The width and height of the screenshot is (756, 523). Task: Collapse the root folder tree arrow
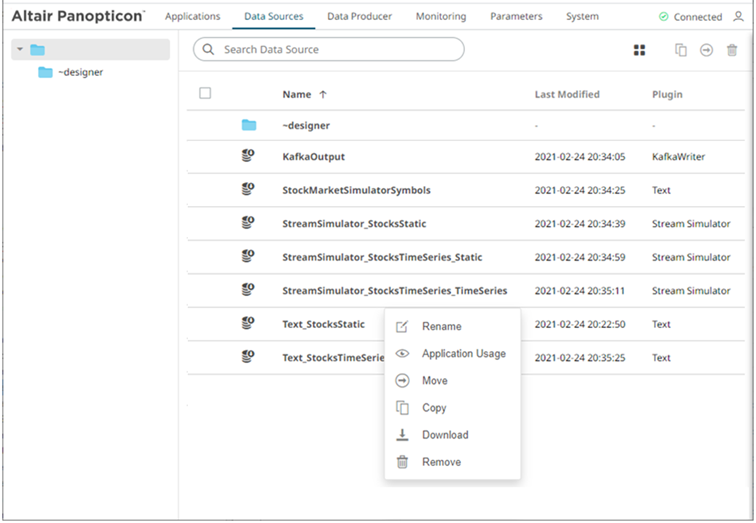20,50
